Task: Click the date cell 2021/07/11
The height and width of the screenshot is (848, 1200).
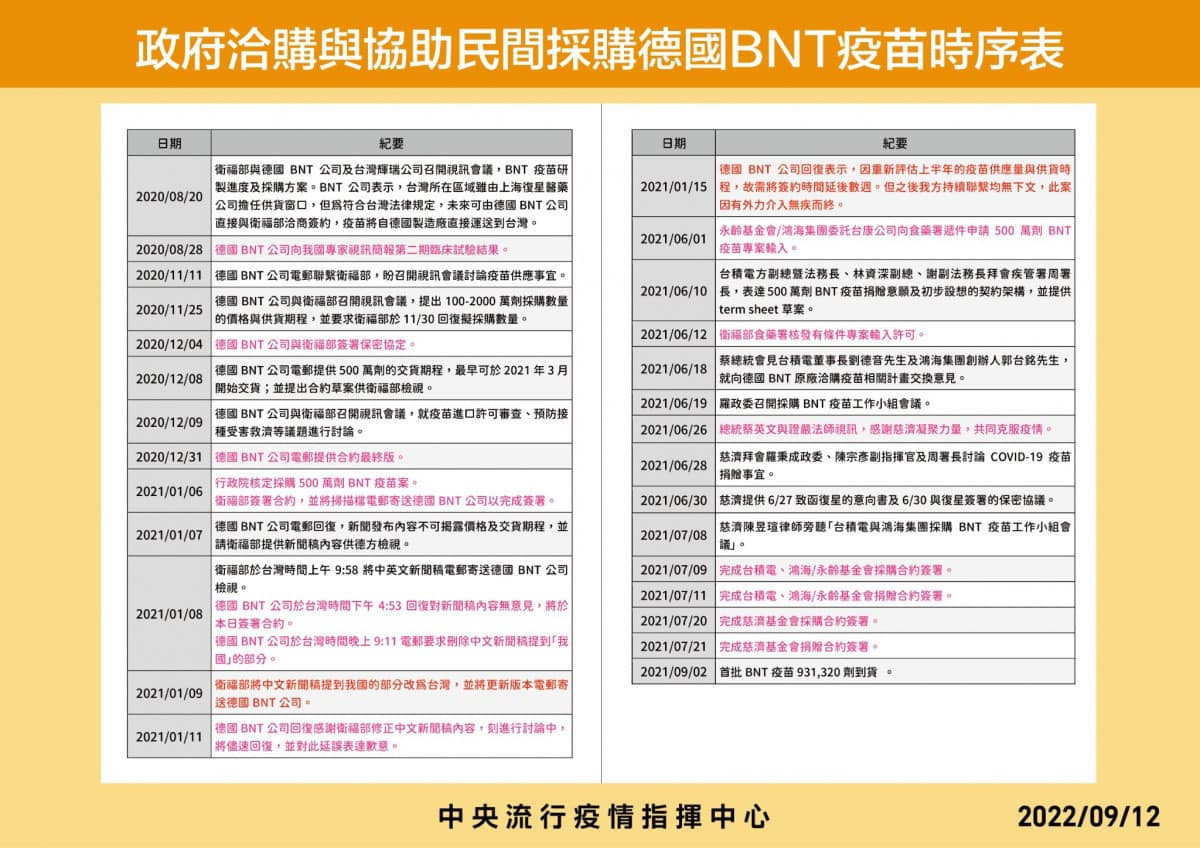Action: click(x=673, y=595)
